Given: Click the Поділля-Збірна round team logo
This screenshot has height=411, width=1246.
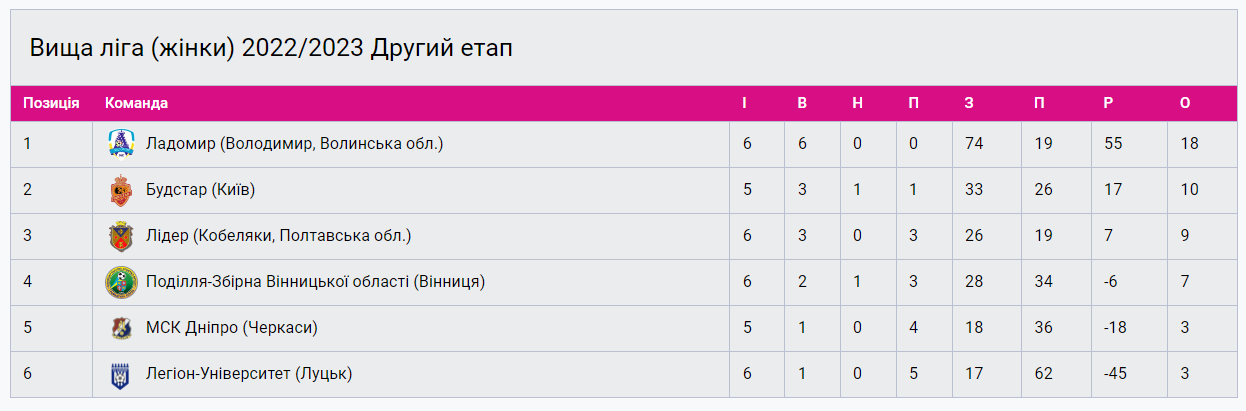Looking at the screenshot, I should (120, 282).
